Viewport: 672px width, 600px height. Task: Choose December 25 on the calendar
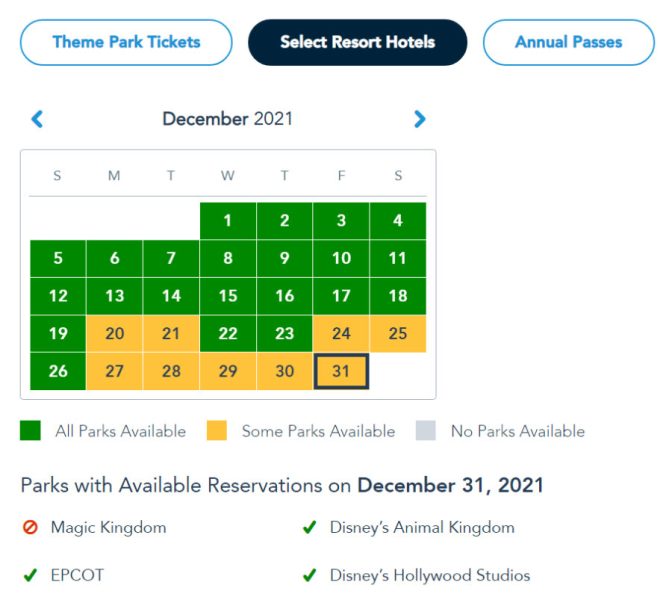click(398, 334)
